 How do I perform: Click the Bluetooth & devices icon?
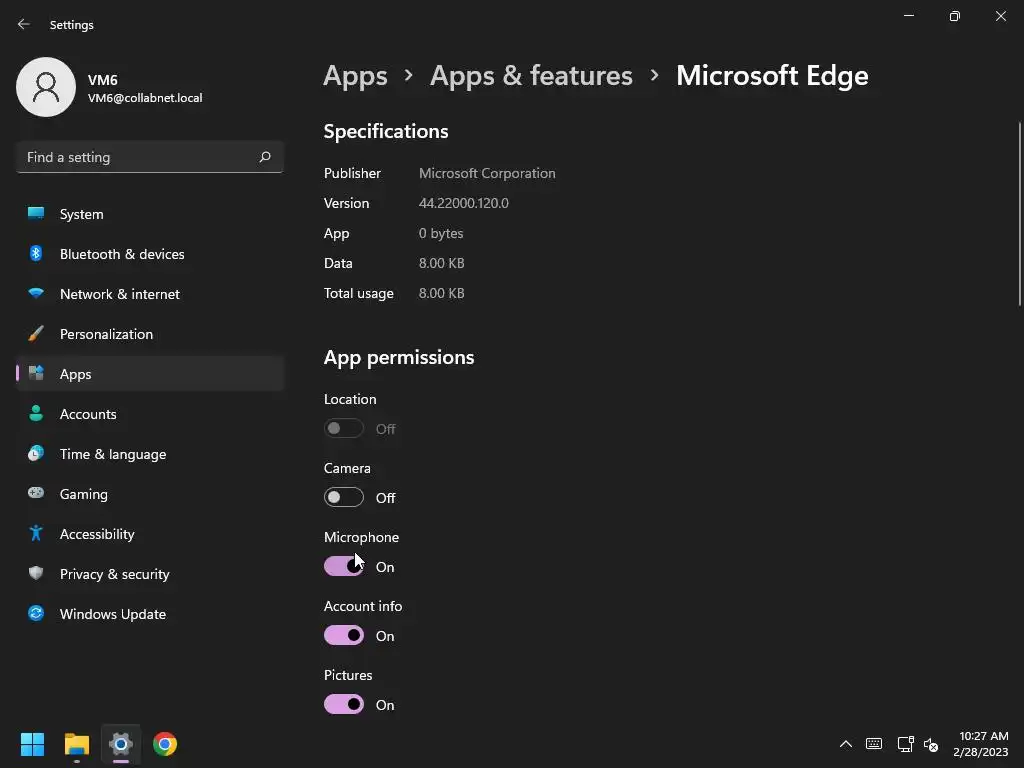36,254
